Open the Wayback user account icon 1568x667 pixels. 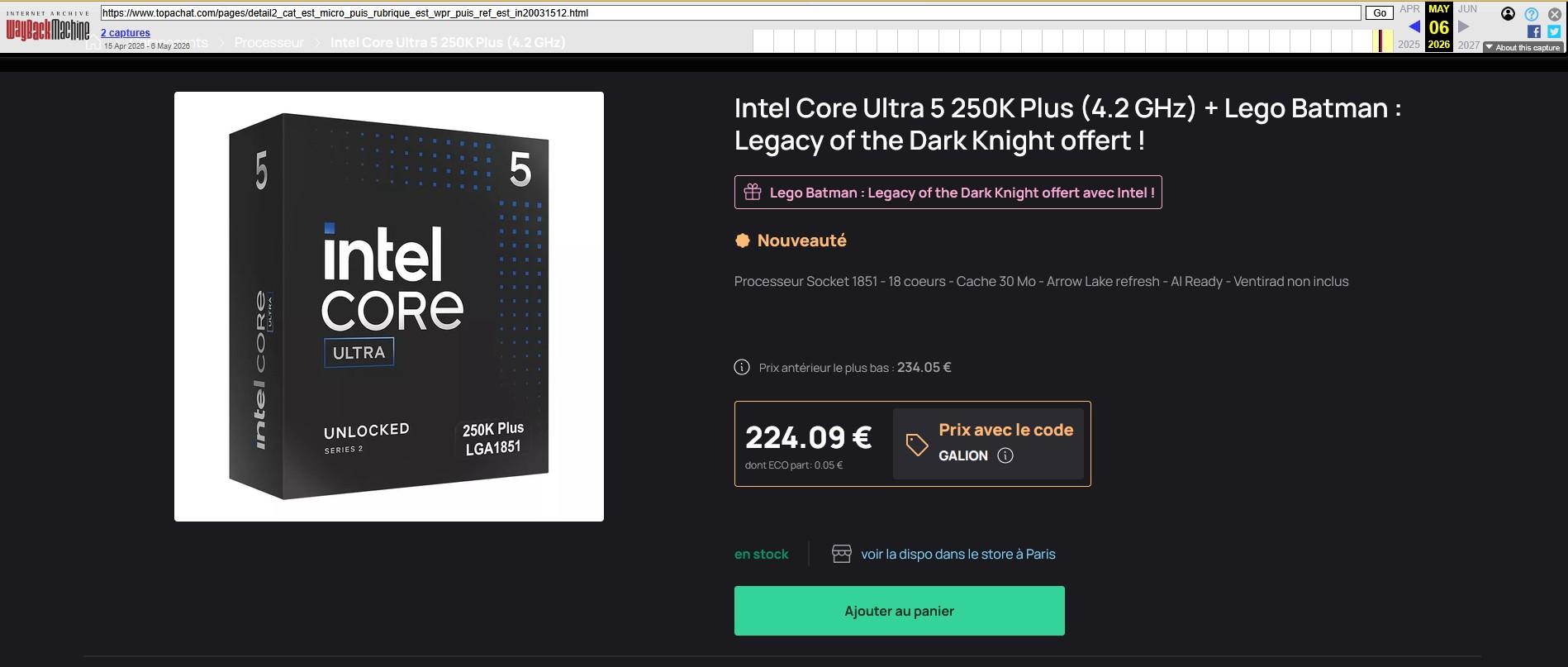pos(1508,13)
